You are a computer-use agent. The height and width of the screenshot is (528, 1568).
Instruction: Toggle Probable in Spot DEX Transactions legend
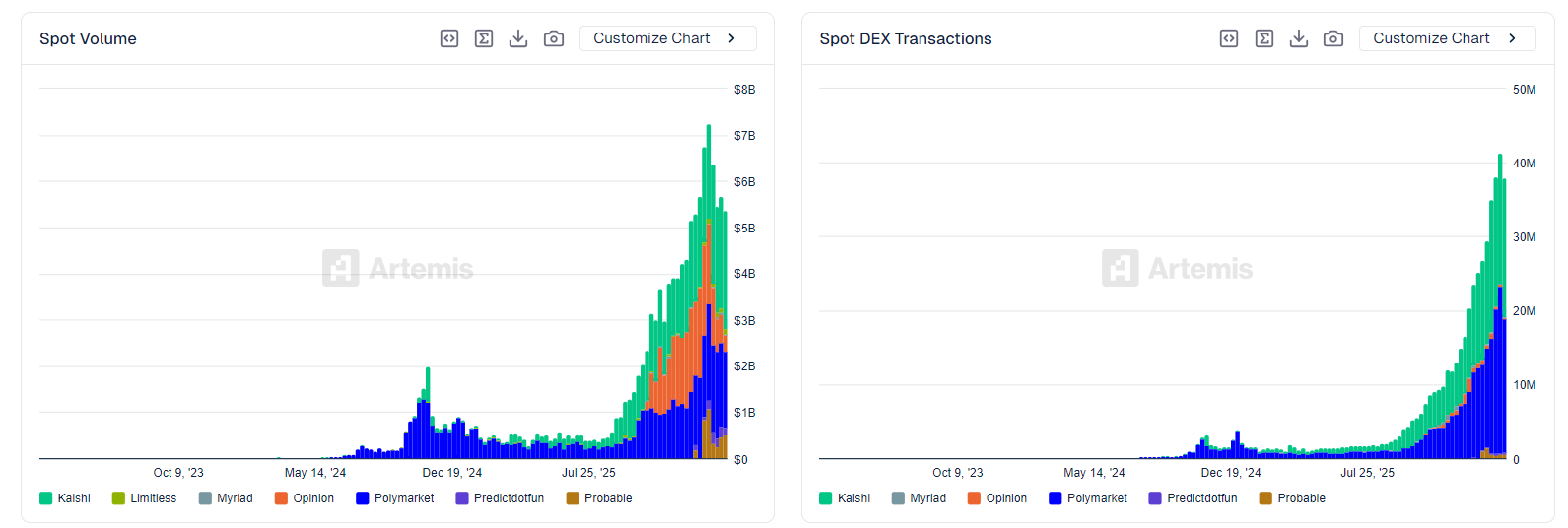1292,498
